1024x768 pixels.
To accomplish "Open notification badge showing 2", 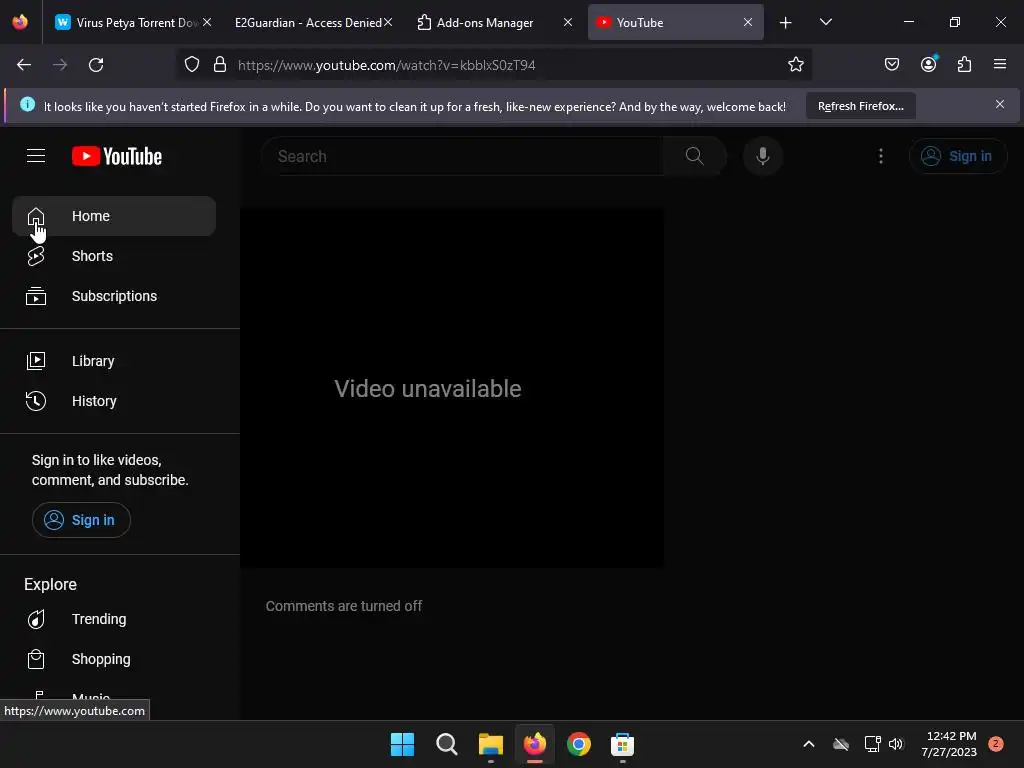I will tap(996, 744).
